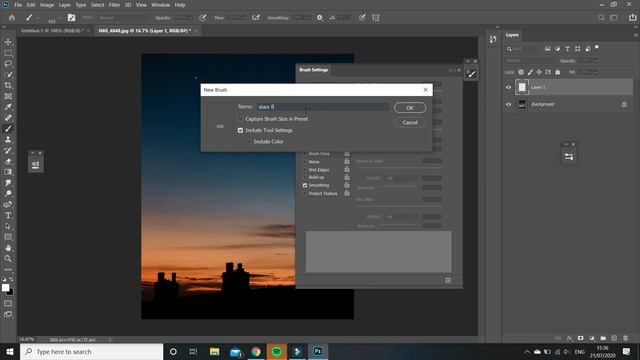This screenshot has width=640, height=360.
Task: Select the Eraser tool
Action: coord(8,161)
